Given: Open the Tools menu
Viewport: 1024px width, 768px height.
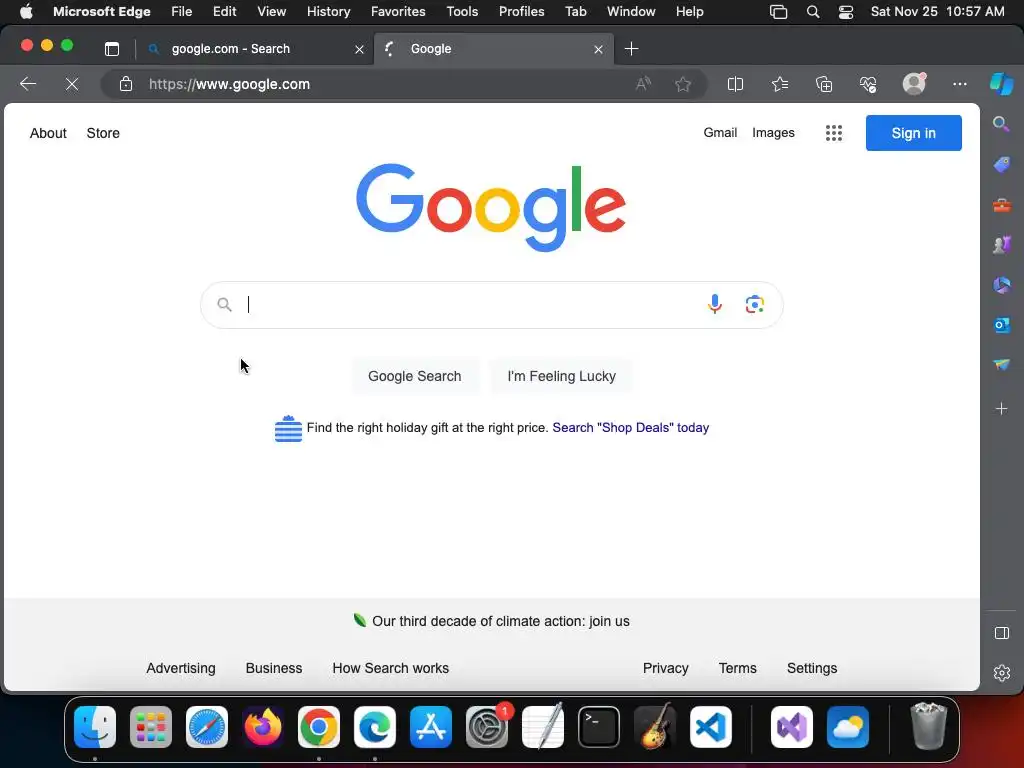Looking at the screenshot, I should click(462, 12).
